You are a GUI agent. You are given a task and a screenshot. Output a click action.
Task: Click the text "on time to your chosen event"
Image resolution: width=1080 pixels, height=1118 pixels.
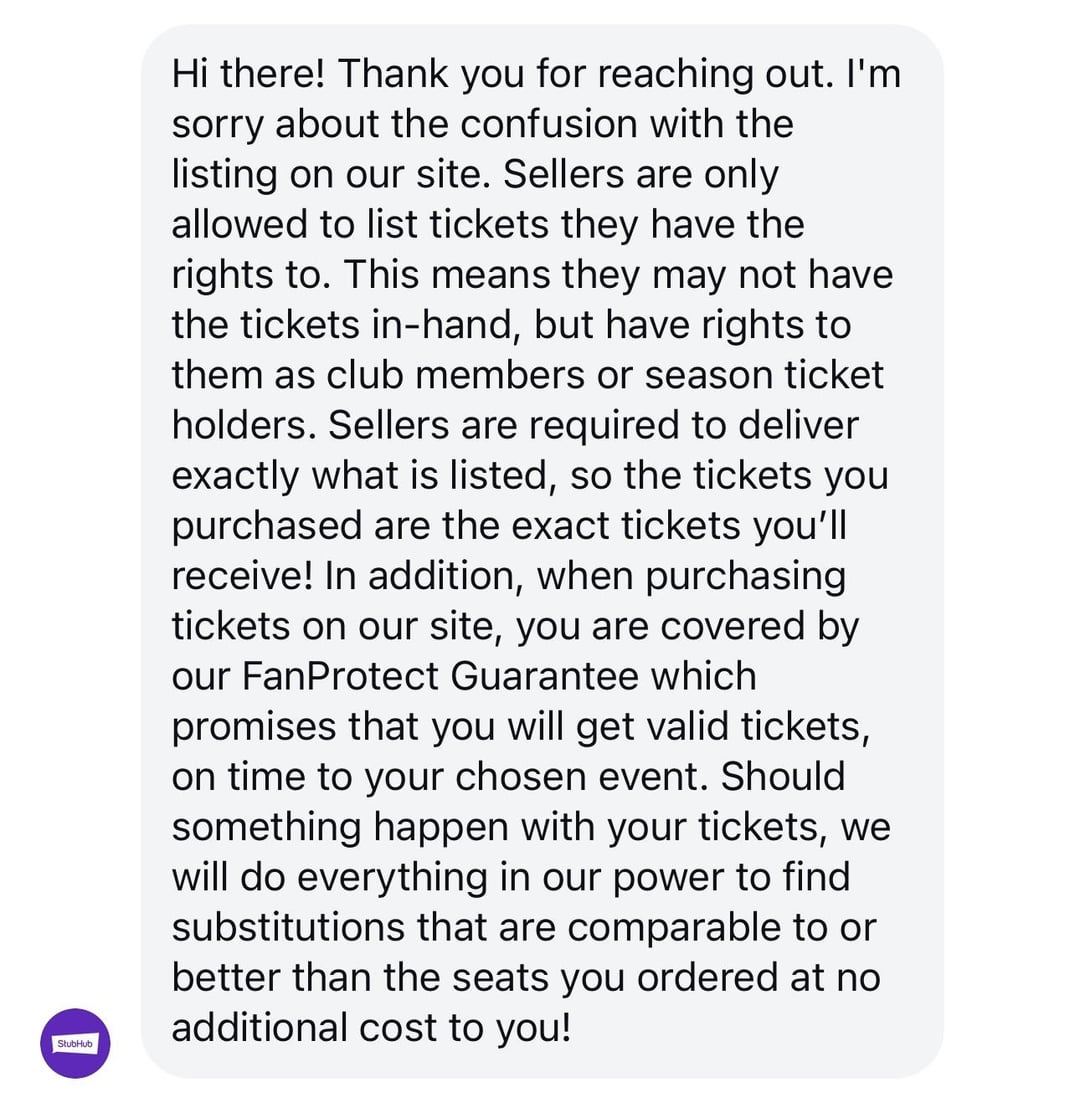[x=441, y=776]
